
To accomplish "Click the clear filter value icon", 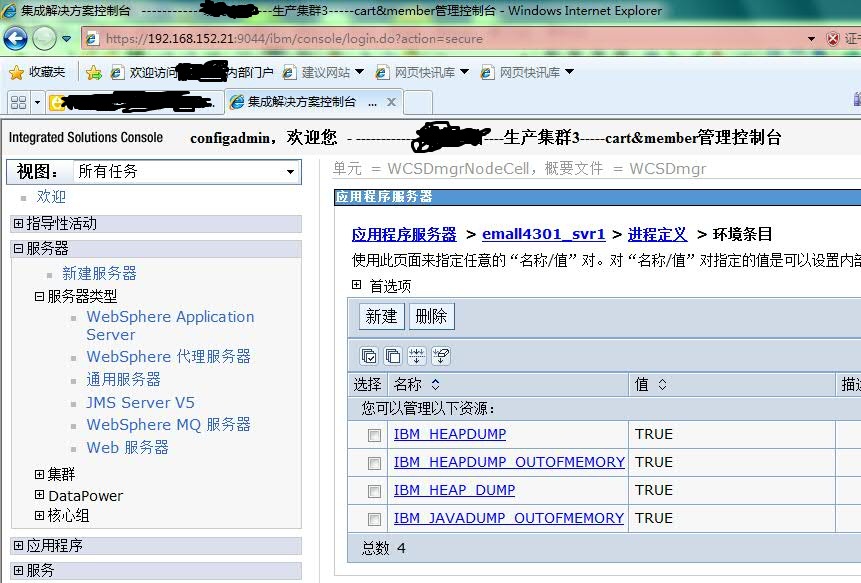I will [441, 356].
